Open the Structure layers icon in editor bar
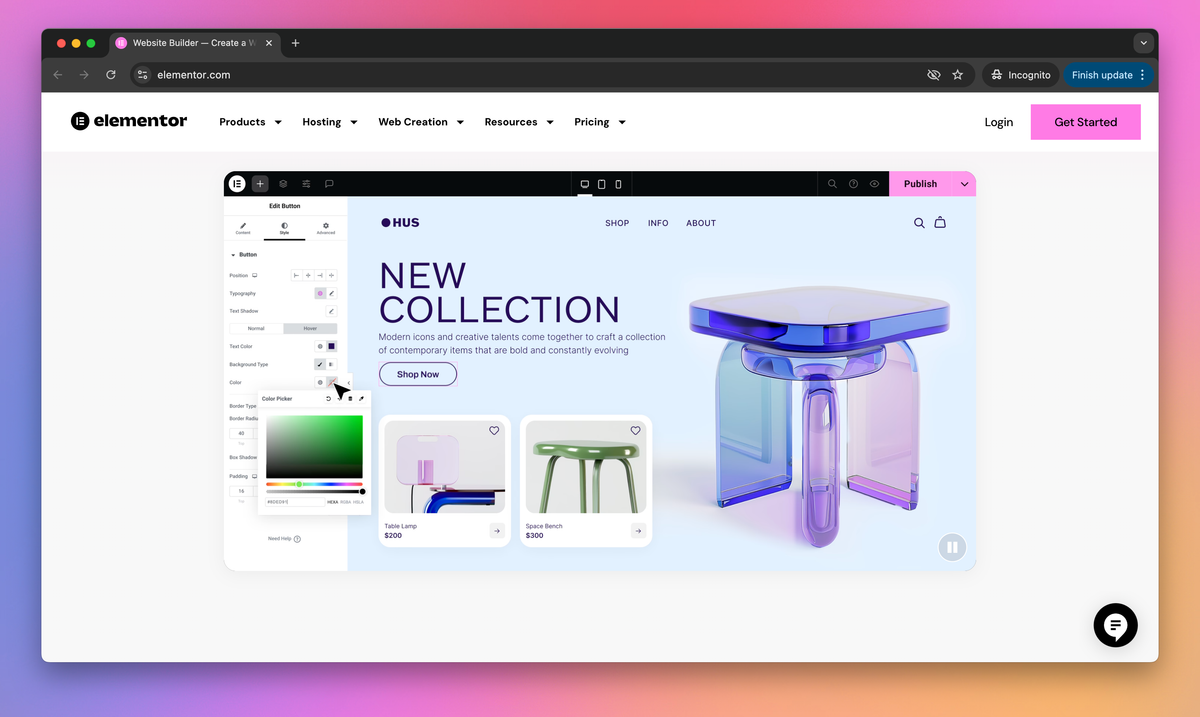Image resolution: width=1200 pixels, height=717 pixels. (x=283, y=184)
